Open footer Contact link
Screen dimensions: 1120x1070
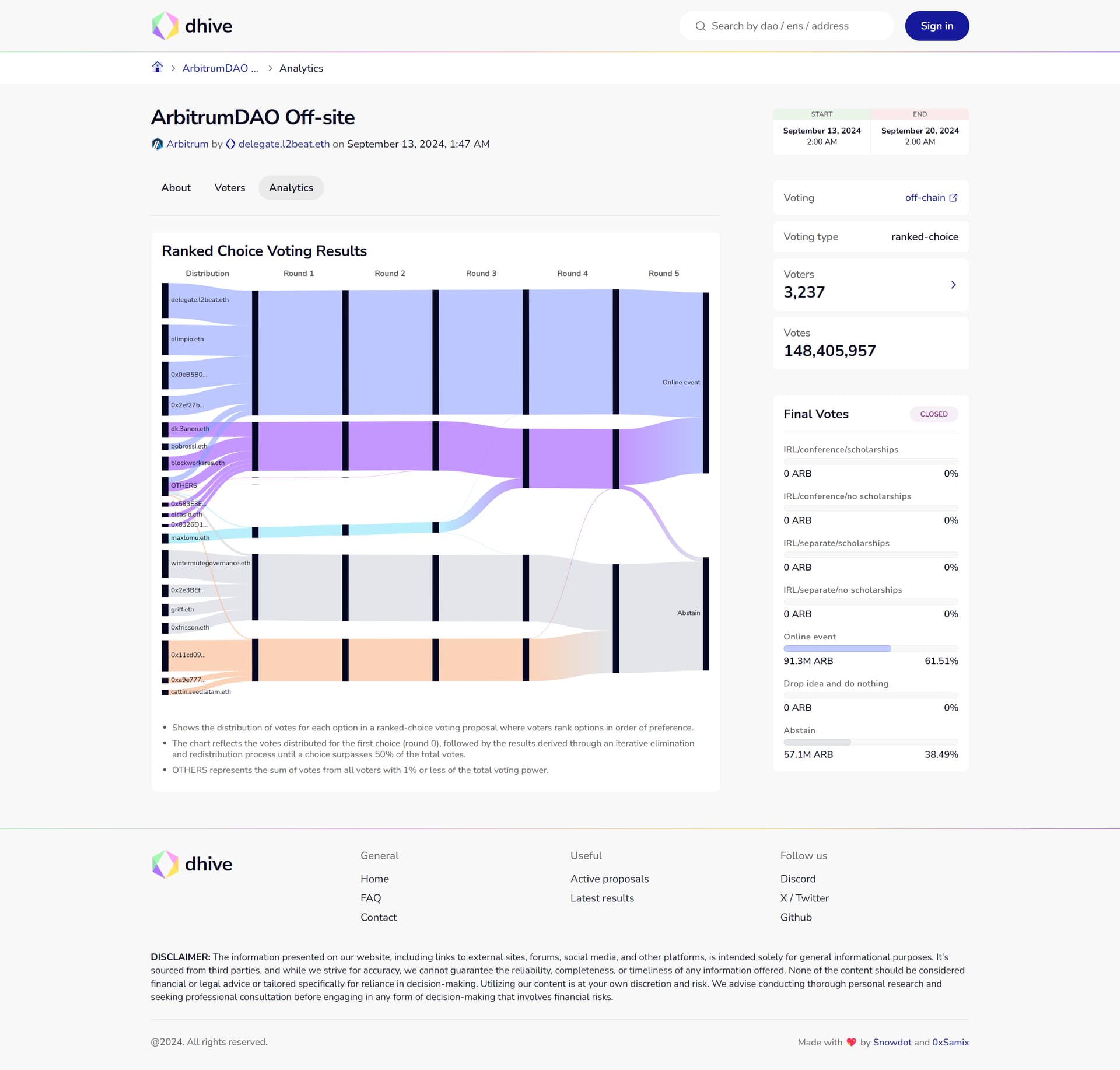379,917
